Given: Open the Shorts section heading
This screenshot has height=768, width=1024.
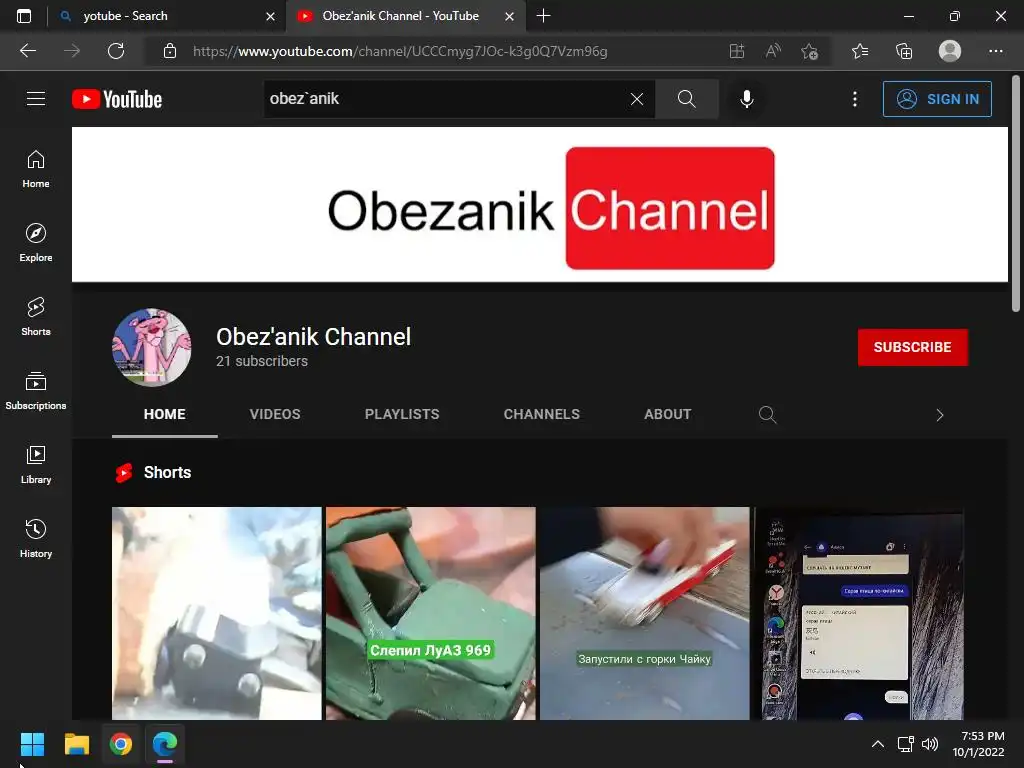Looking at the screenshot, I should [x=167, y=472].
